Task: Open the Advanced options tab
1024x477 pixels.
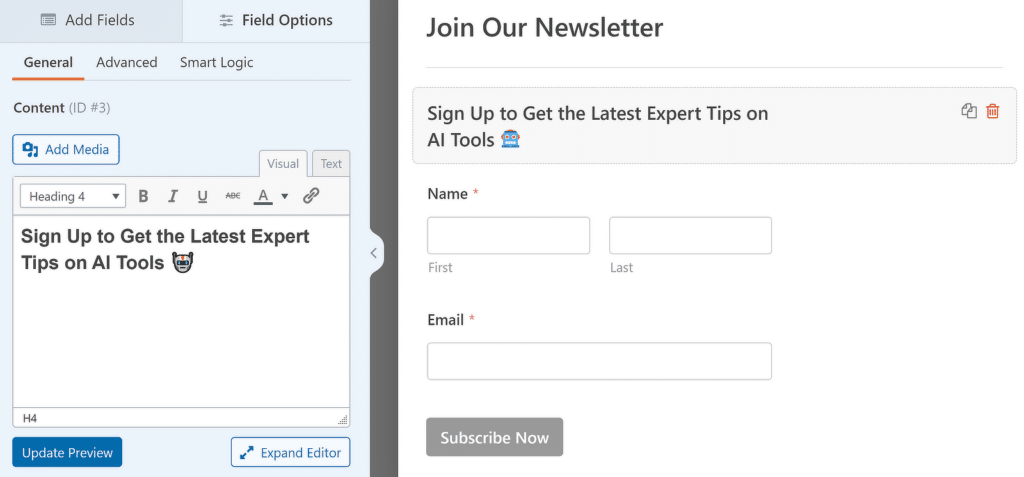Action: point(127,62)
